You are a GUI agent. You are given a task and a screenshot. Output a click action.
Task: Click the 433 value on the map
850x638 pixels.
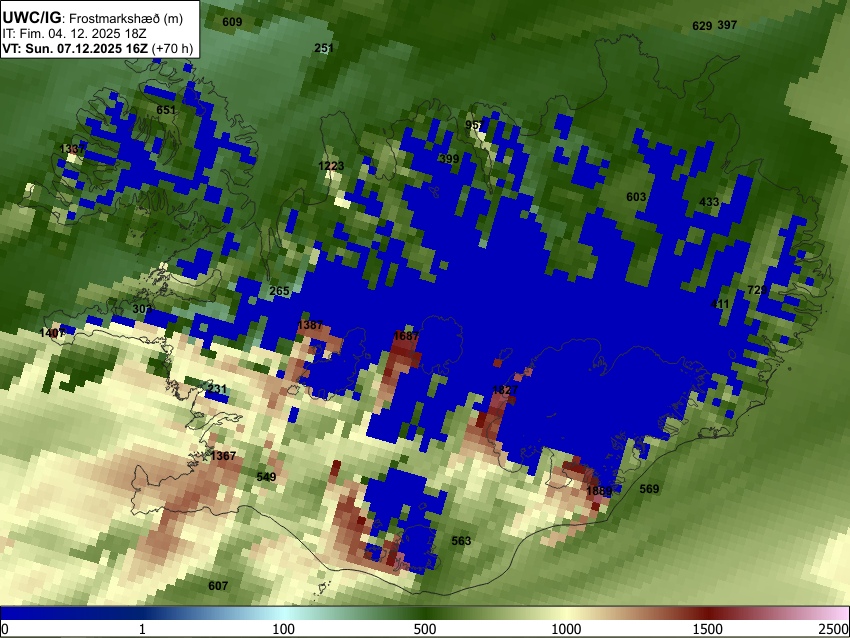point(709,202)
